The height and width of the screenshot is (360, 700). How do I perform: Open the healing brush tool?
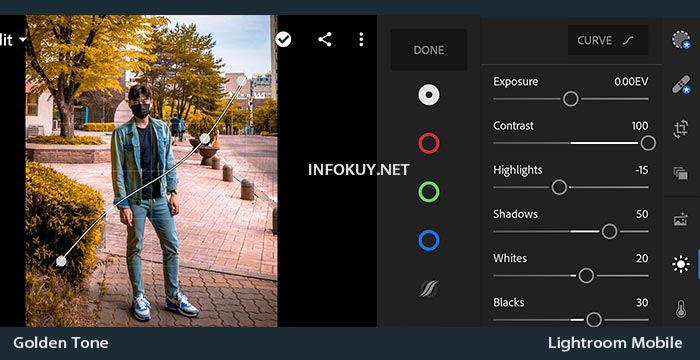tap(681, 84)
